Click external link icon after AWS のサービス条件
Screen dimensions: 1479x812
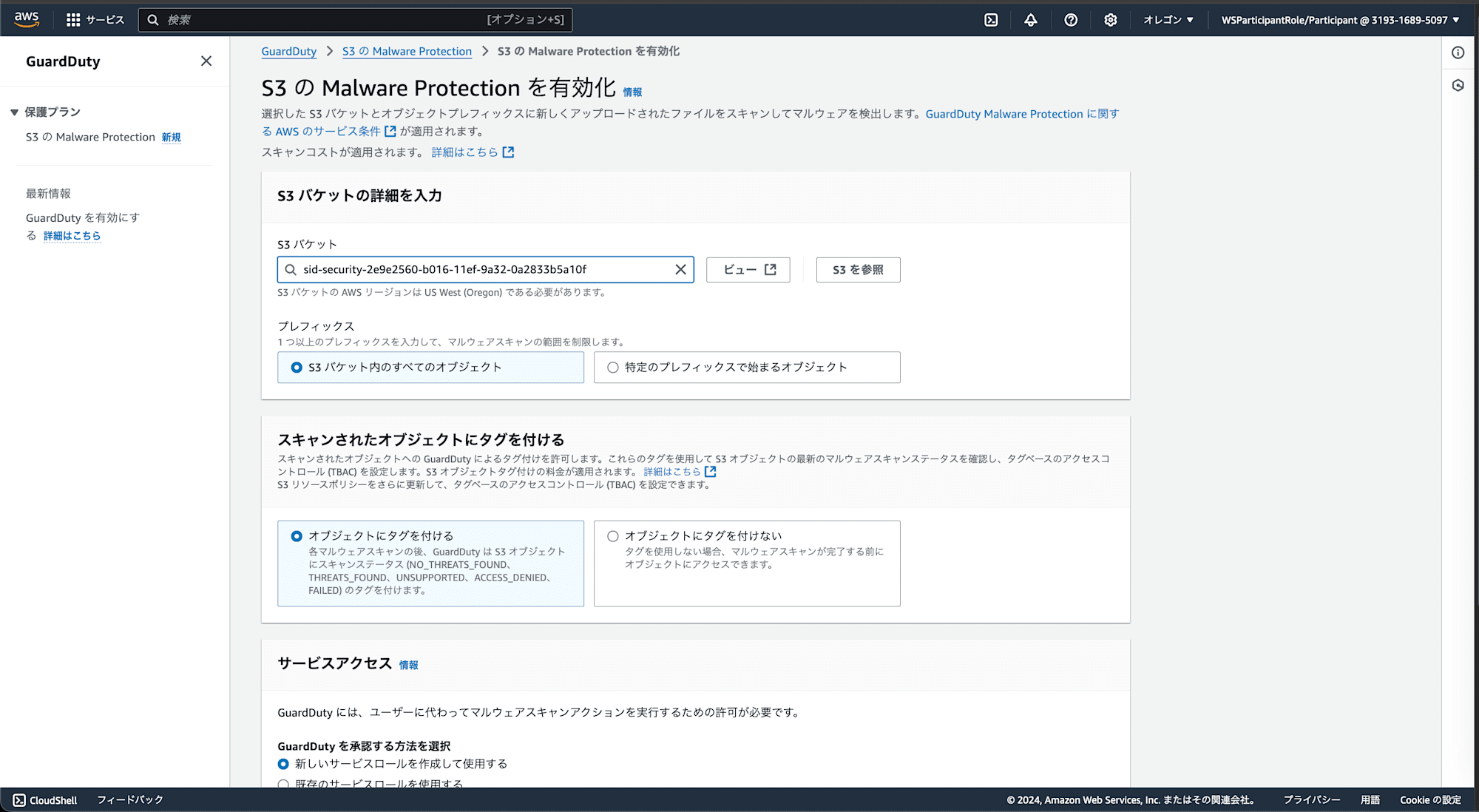[390, 132]
